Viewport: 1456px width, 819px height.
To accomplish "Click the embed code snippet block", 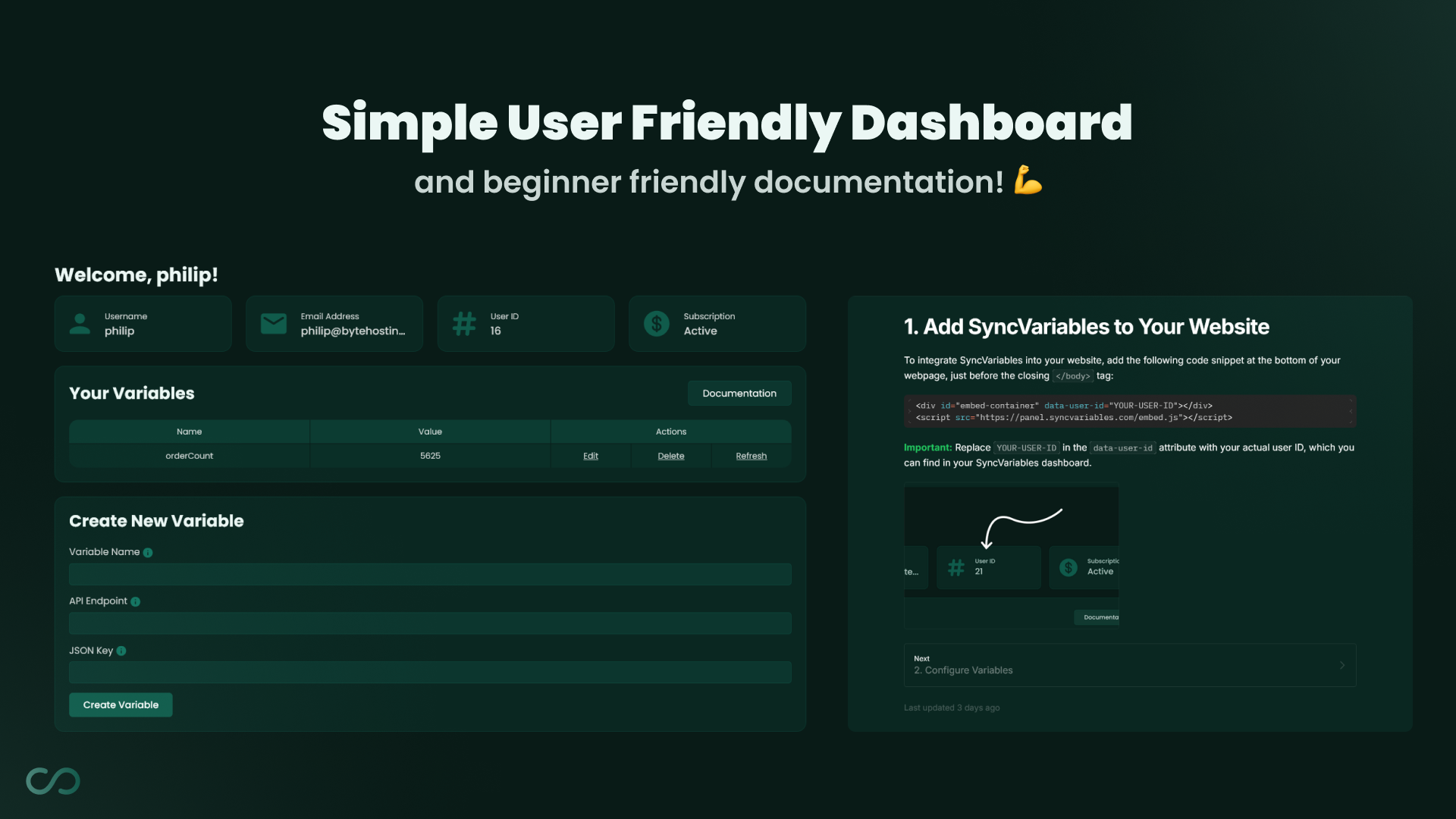I will pos(1130,411).
